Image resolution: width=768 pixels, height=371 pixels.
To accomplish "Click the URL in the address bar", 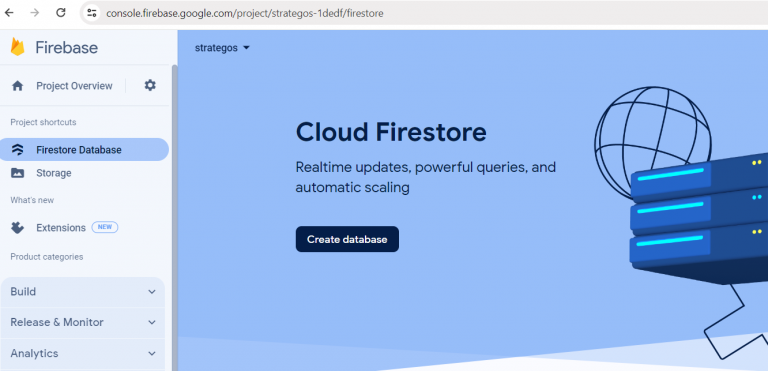I will pos(245,13).
